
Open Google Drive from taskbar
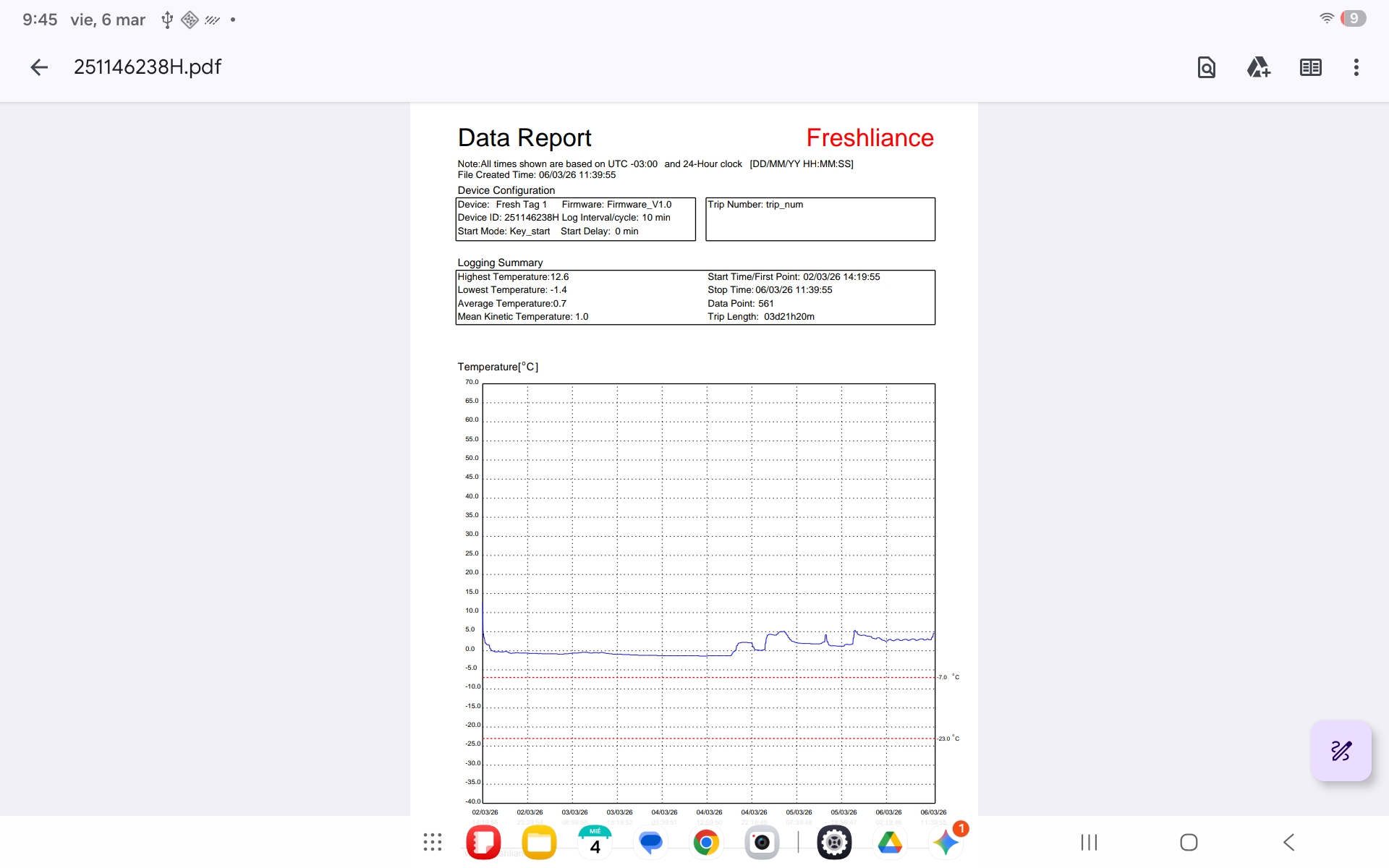coord(890,842)
